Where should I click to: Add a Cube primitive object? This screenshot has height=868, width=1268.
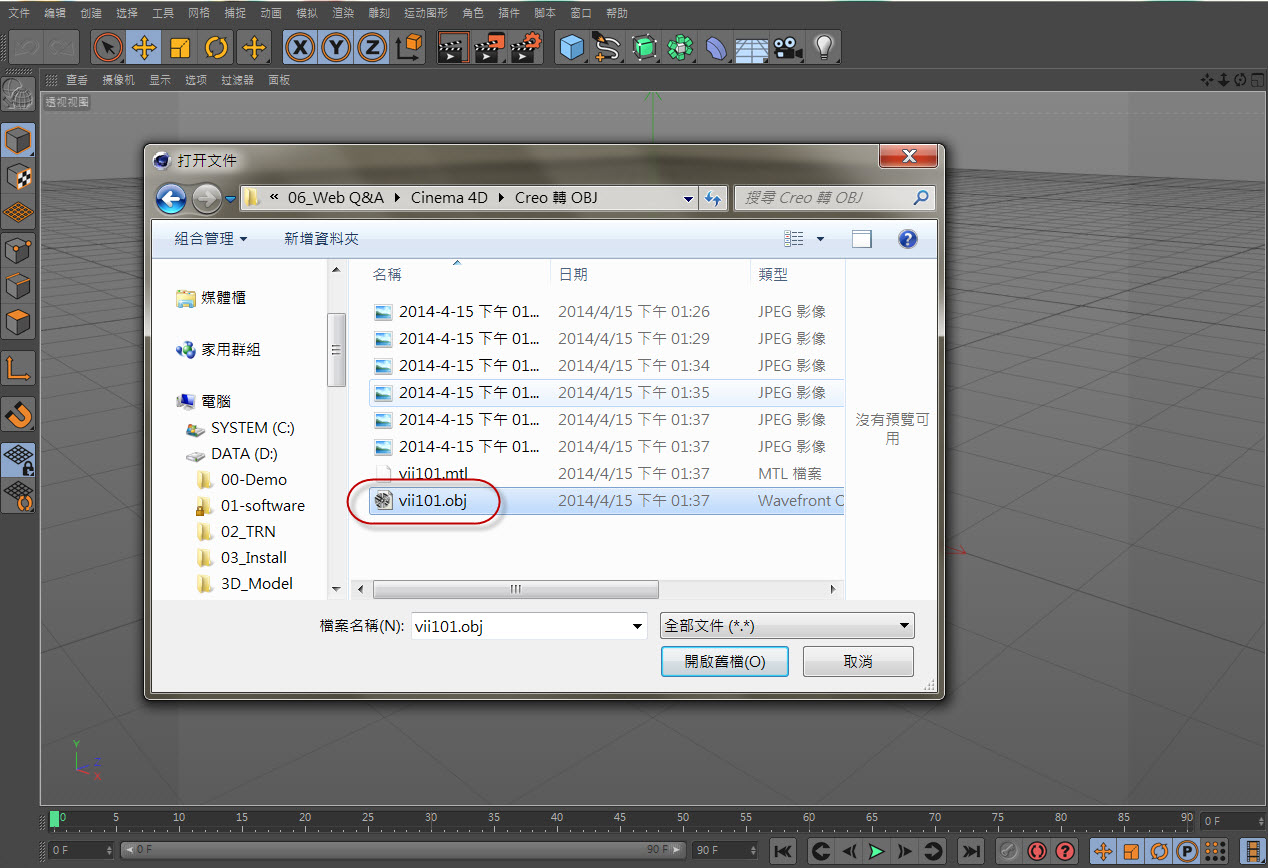pos(572,47)
